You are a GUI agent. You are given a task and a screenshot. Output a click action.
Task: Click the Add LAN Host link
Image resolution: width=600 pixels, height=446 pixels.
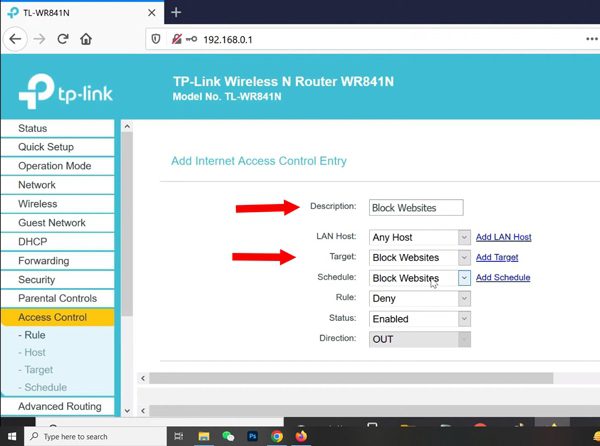click(504, 237)
